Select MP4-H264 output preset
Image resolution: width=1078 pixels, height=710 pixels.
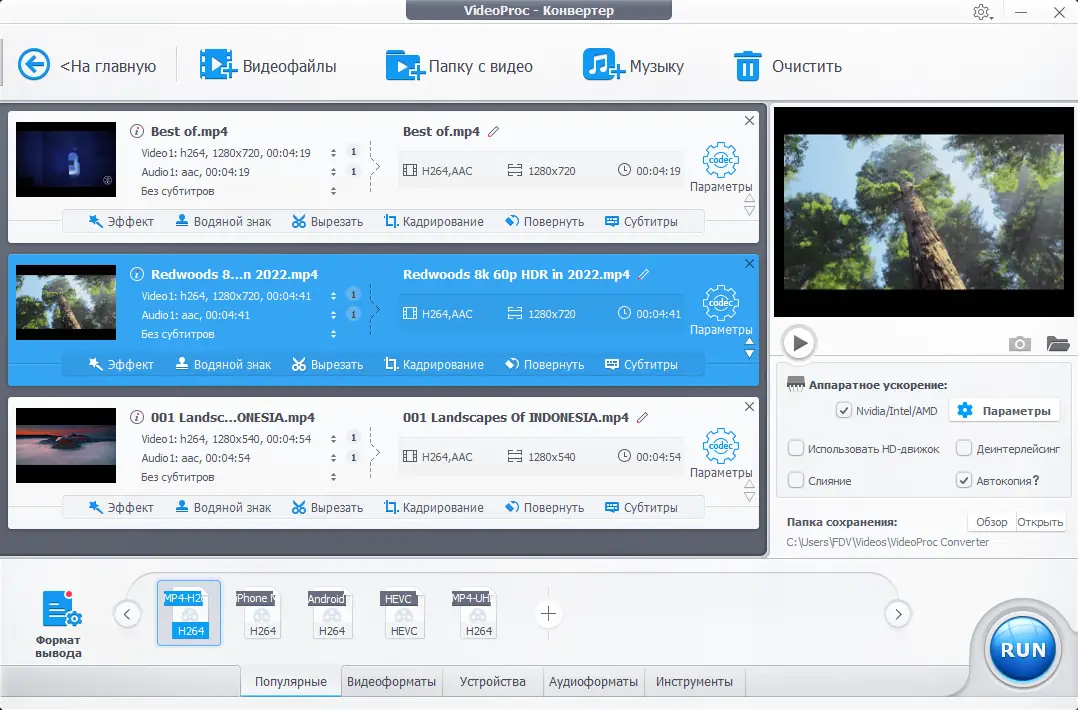(x=189, y=613)
